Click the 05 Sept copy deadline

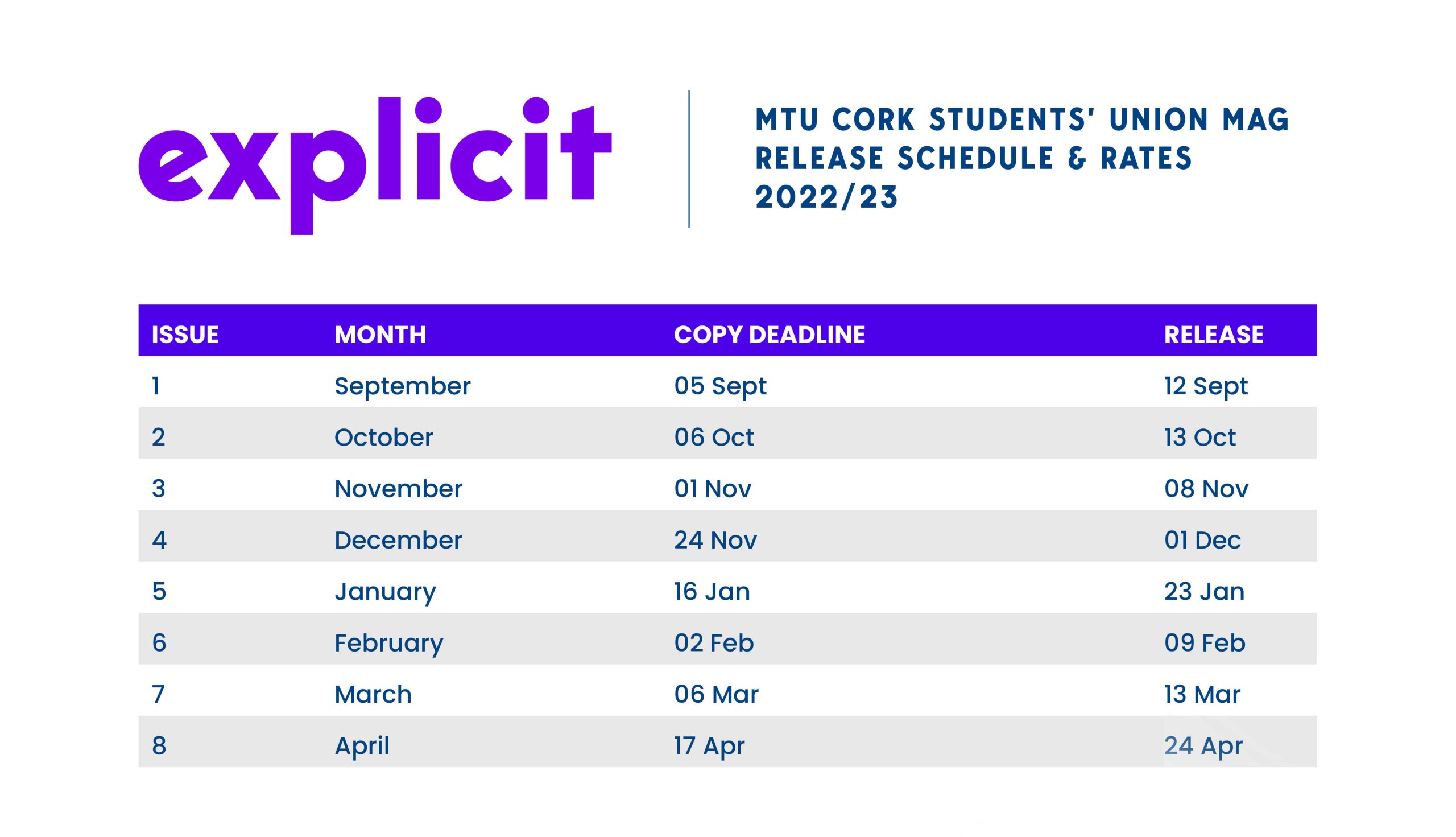(720, 386)
